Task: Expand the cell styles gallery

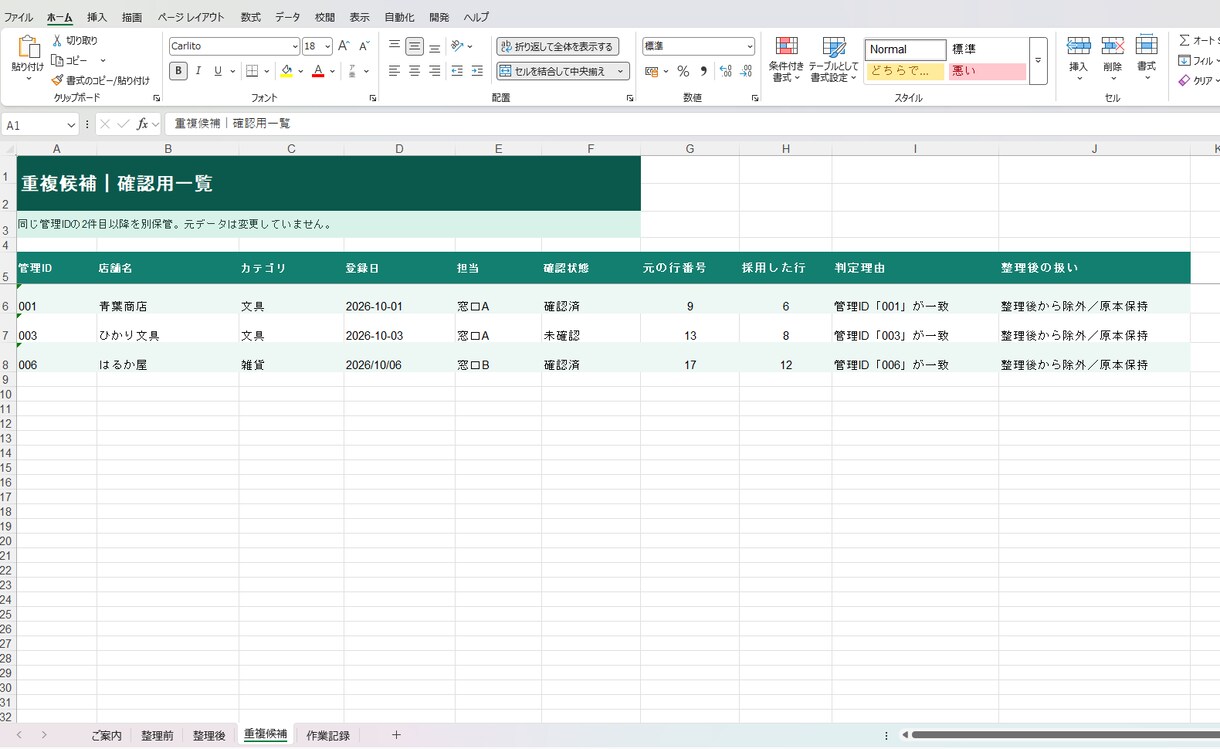Action: point(1038,61)
